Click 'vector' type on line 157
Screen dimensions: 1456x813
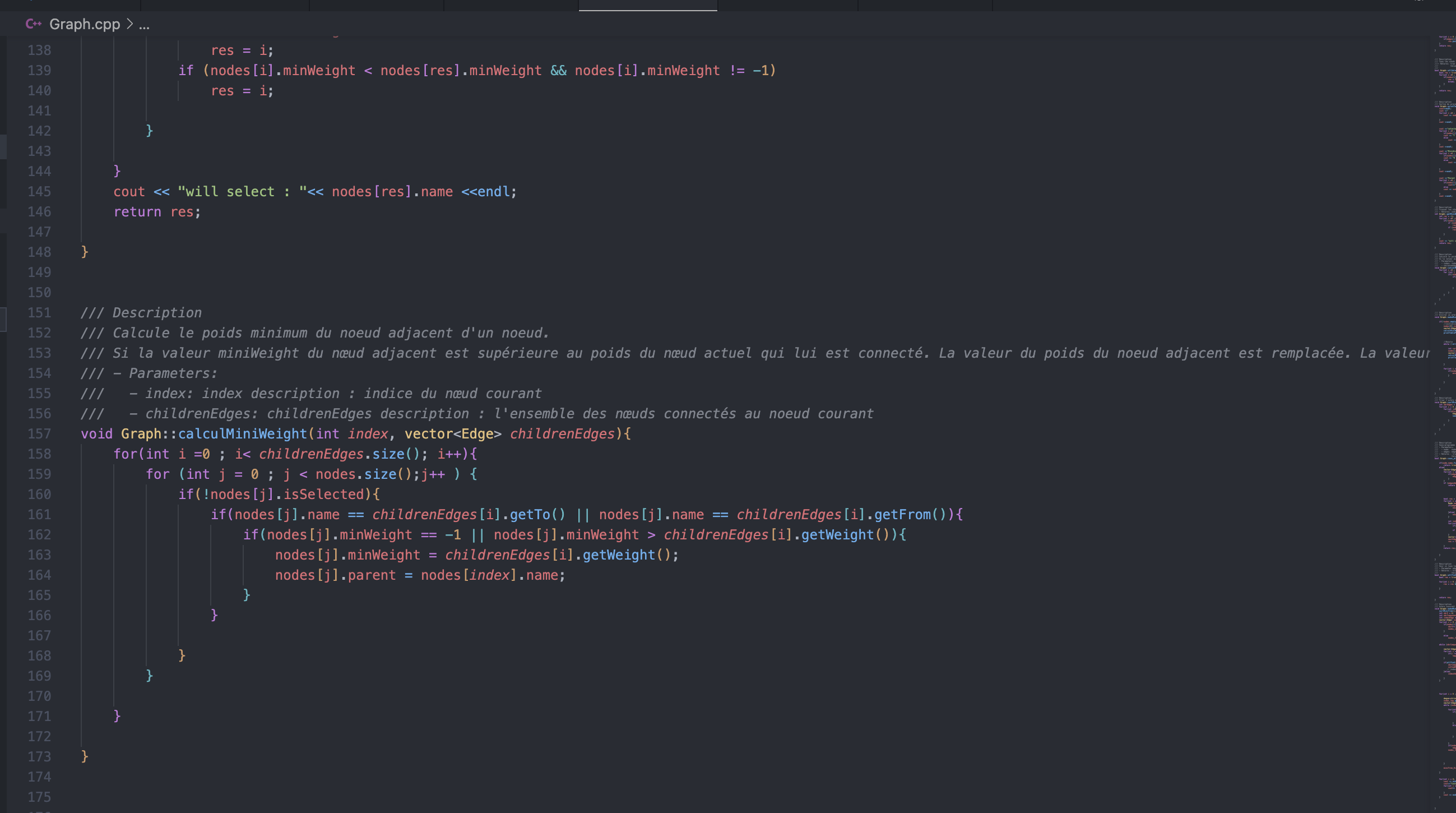click(x=428, y=433)
